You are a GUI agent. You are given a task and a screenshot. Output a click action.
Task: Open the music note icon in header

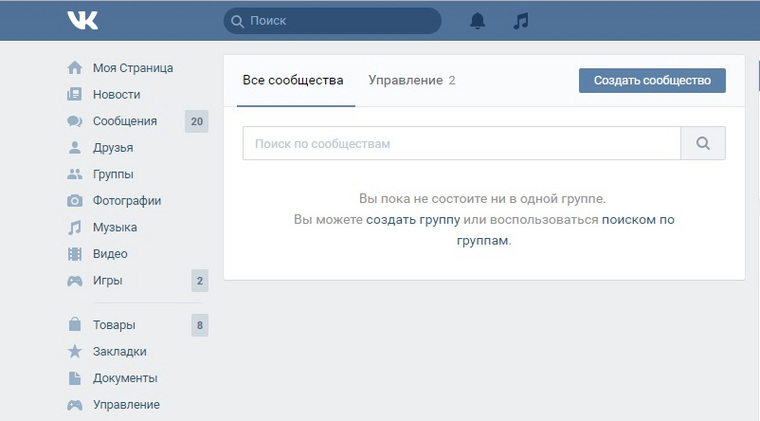pyautogui.click(x=521, y=21)
